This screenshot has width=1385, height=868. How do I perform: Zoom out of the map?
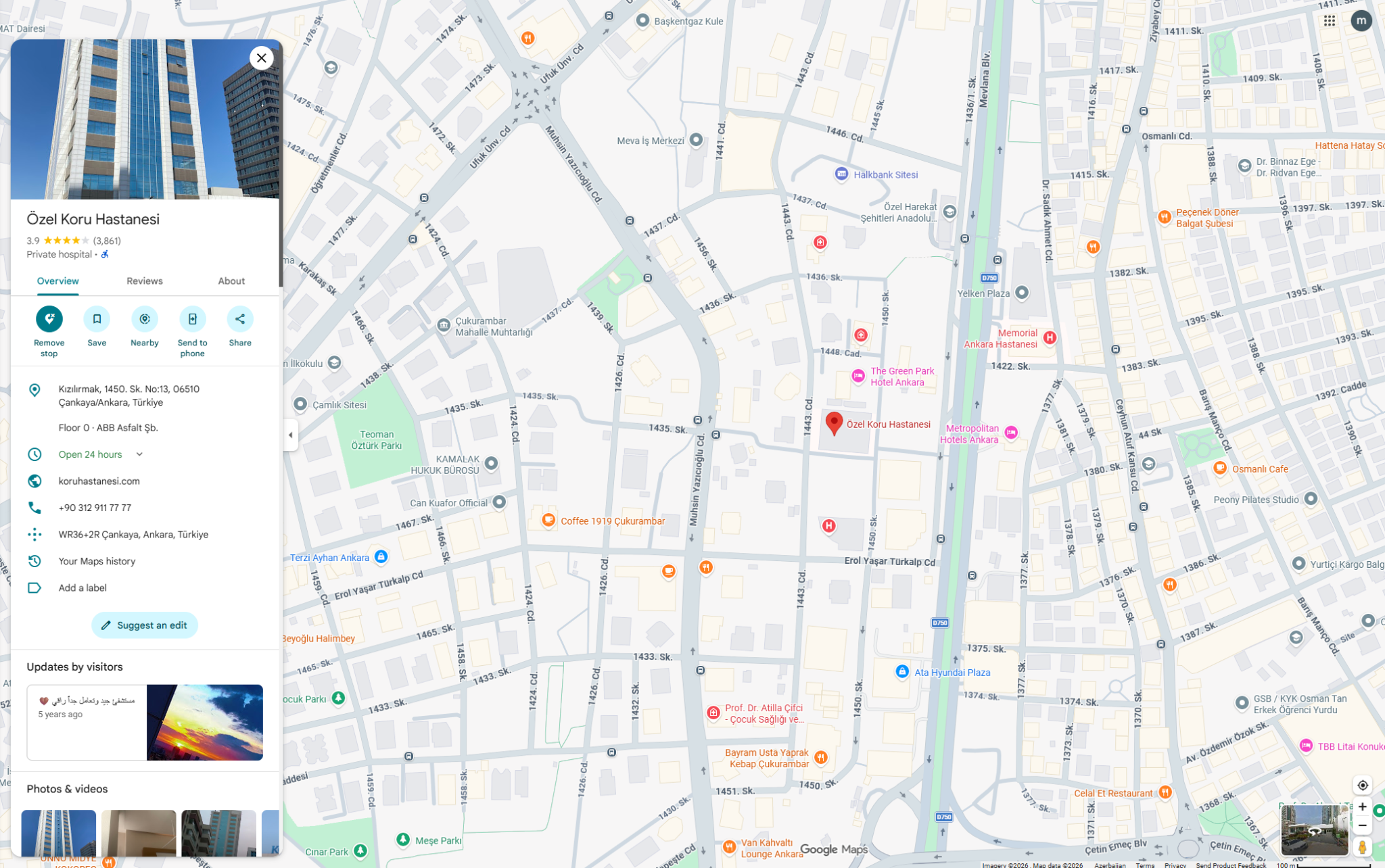[1362, 825]
